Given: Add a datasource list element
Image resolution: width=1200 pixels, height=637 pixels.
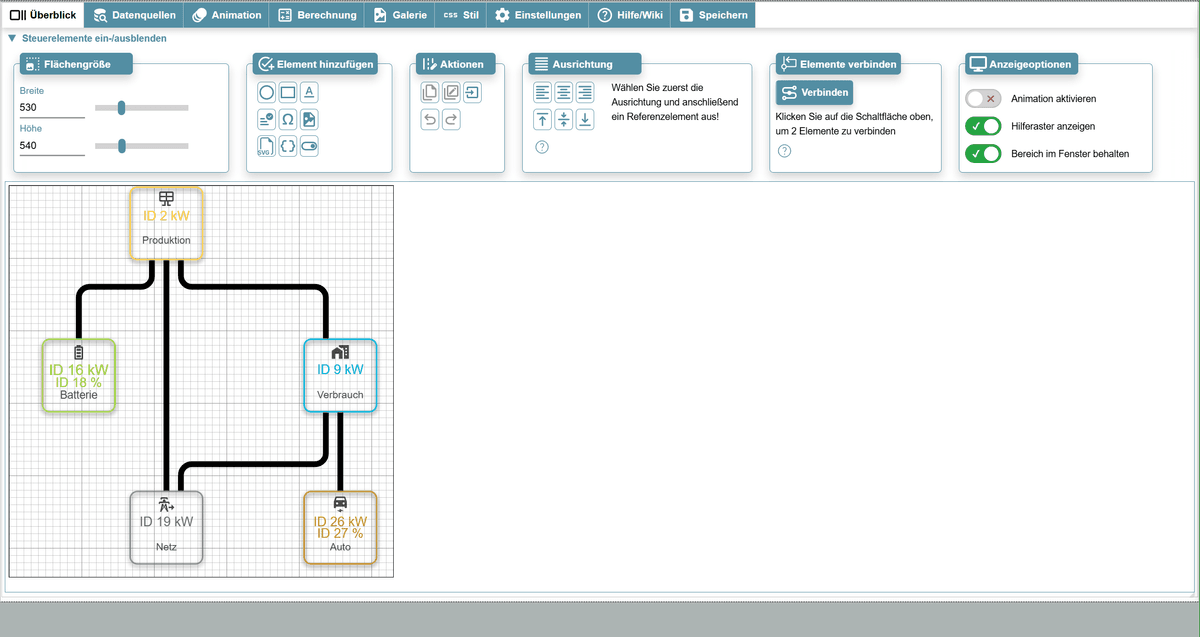Looking at the screenshot, I should pos(266,119).
